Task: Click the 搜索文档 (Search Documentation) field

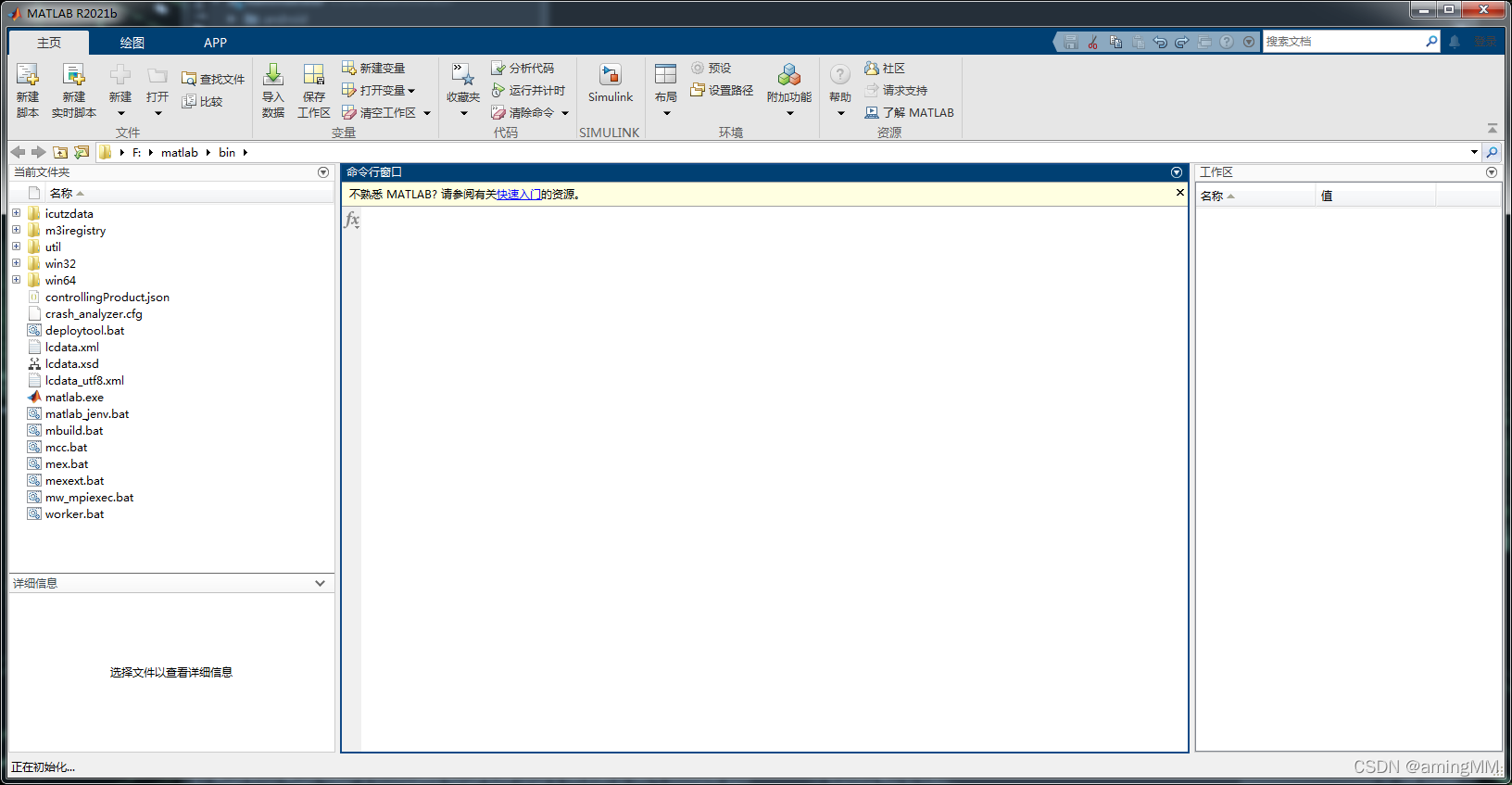Action: (x=1343, y=42)
